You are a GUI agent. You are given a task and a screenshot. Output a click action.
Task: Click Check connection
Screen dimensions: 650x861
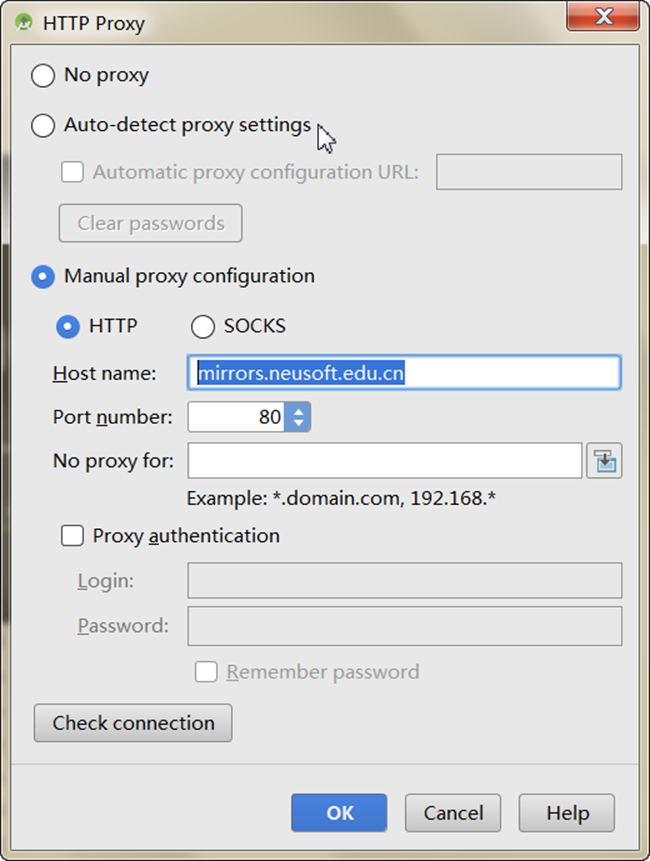[132, 723]
